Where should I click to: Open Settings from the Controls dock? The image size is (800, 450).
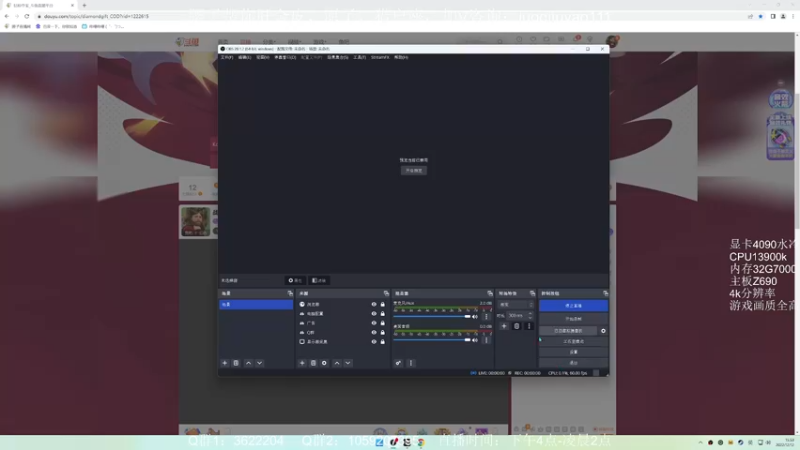(573, 352)
